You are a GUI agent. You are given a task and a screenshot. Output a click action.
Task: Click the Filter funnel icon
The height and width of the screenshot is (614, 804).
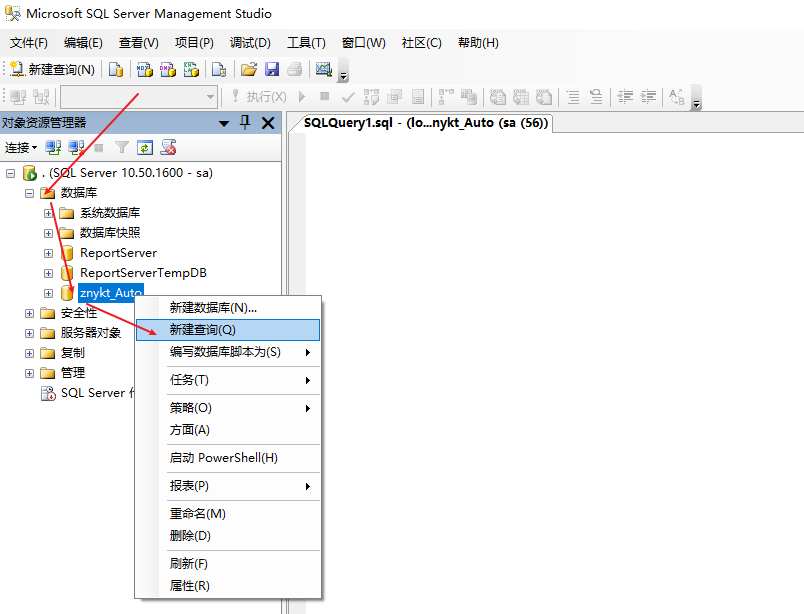[122, 148]
